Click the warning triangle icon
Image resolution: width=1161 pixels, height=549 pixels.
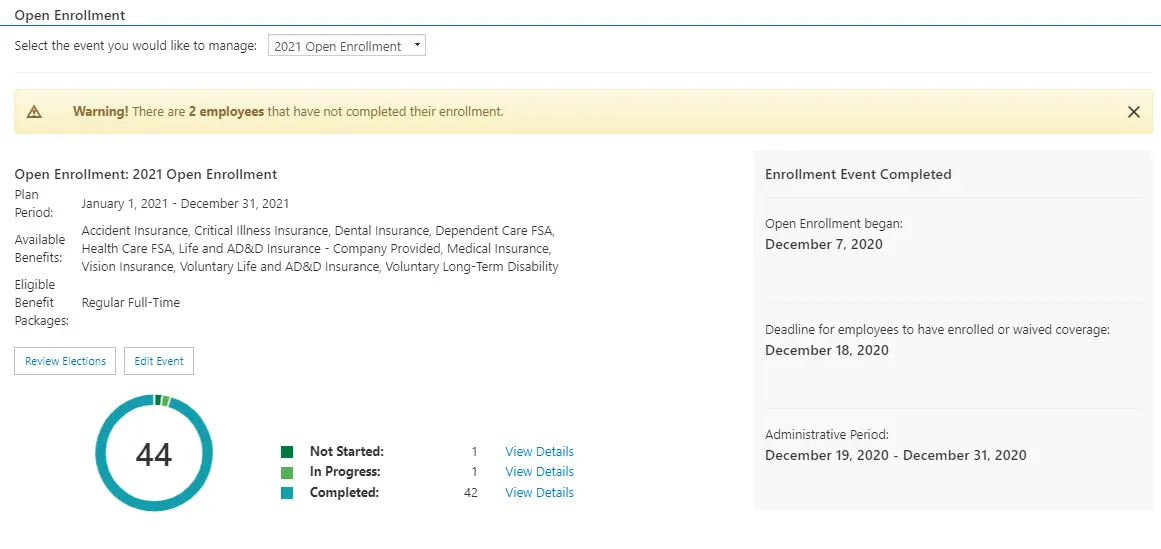[34, 112]
